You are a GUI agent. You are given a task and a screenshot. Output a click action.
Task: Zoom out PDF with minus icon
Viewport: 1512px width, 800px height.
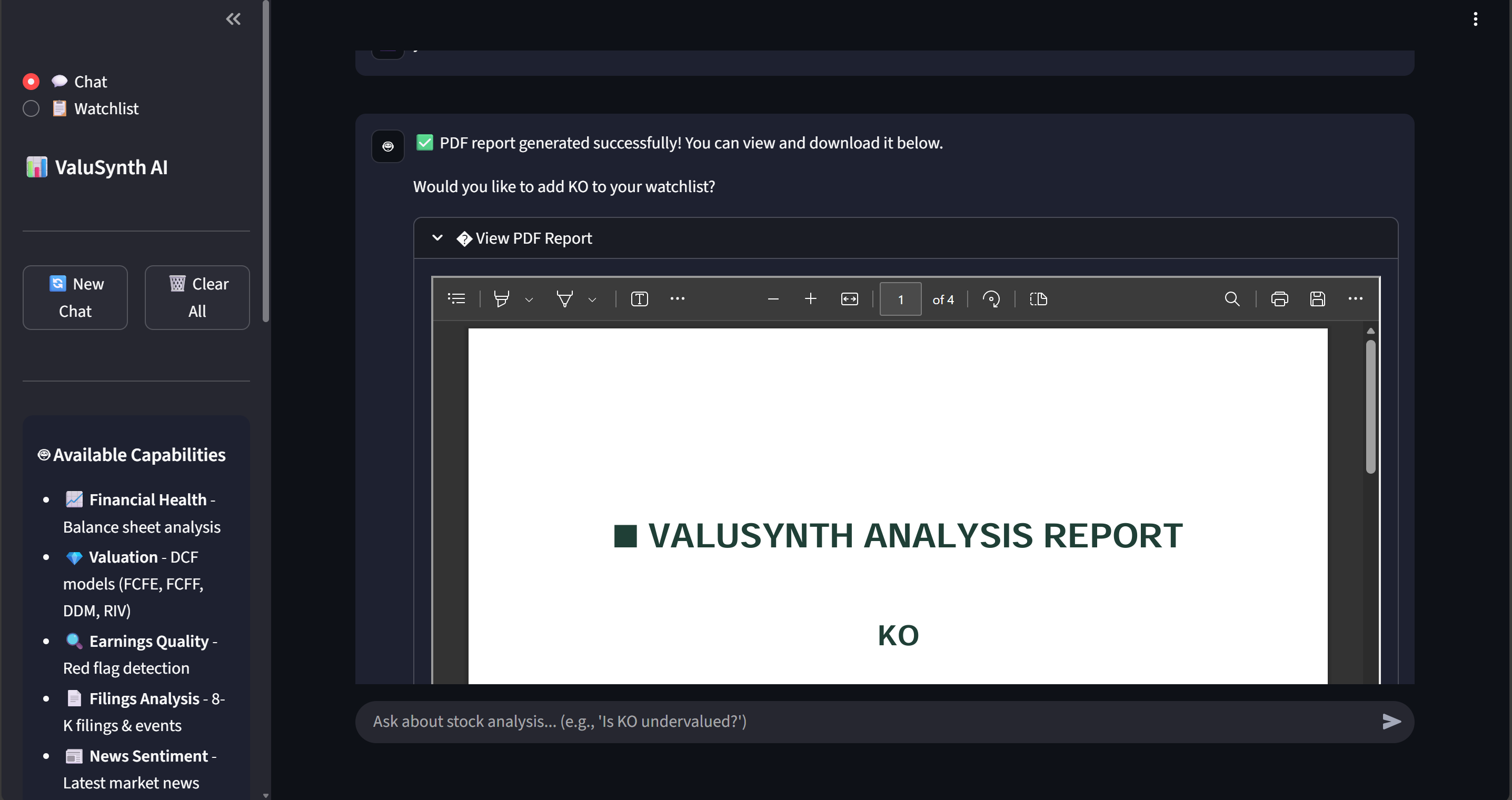773,299
